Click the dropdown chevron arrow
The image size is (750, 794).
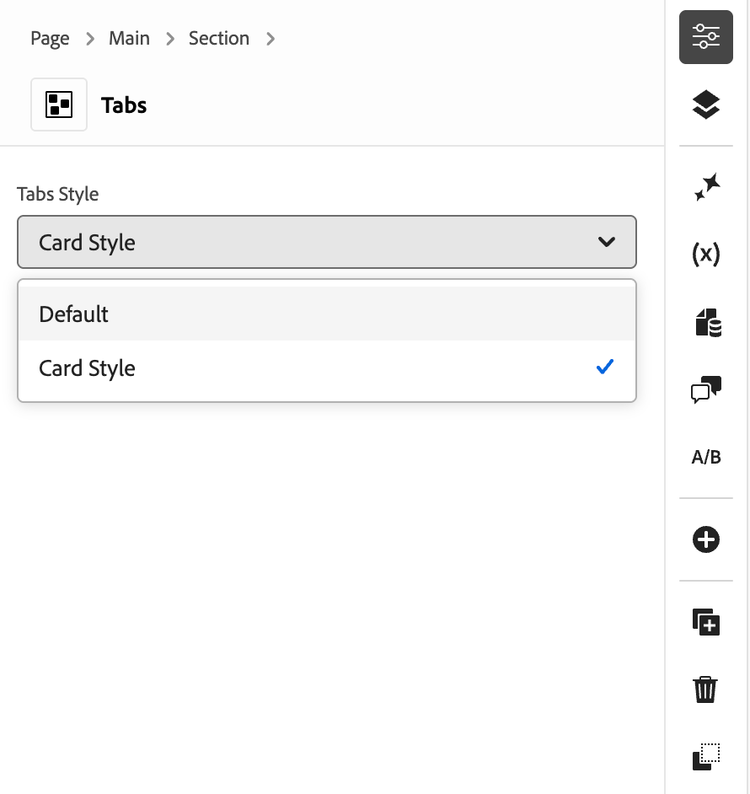click(606, 242)
